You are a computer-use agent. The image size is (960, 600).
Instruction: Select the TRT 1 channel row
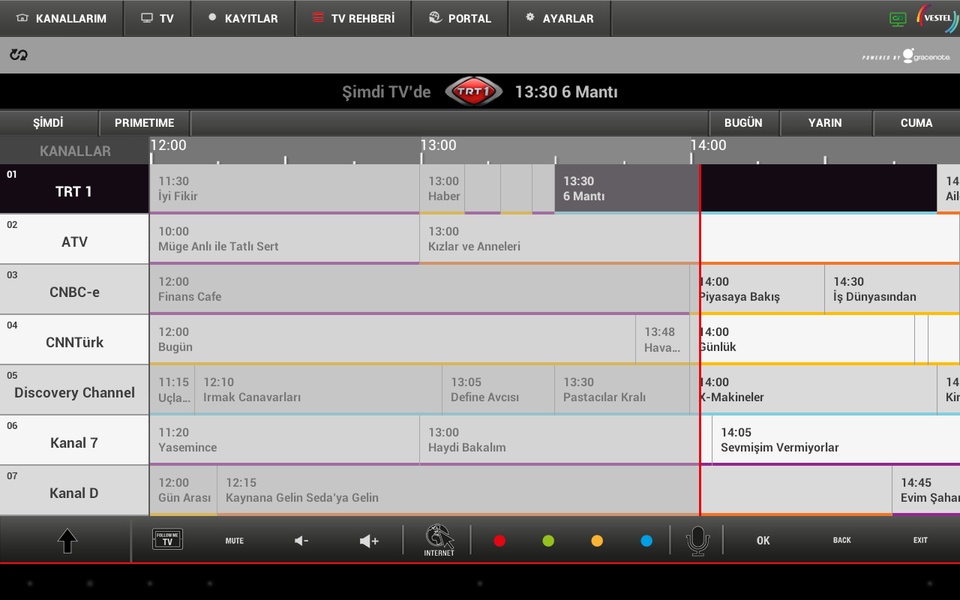[74, 189]
